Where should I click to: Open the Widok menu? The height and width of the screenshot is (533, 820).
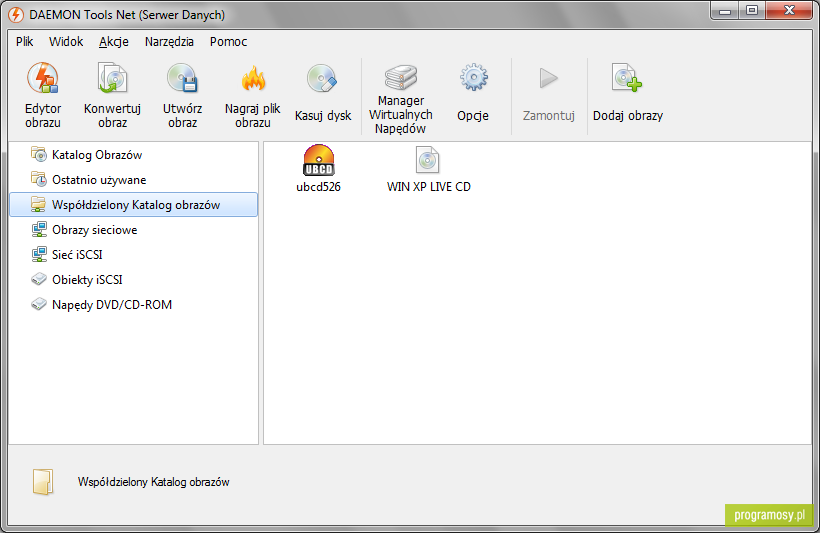[66, 41]
